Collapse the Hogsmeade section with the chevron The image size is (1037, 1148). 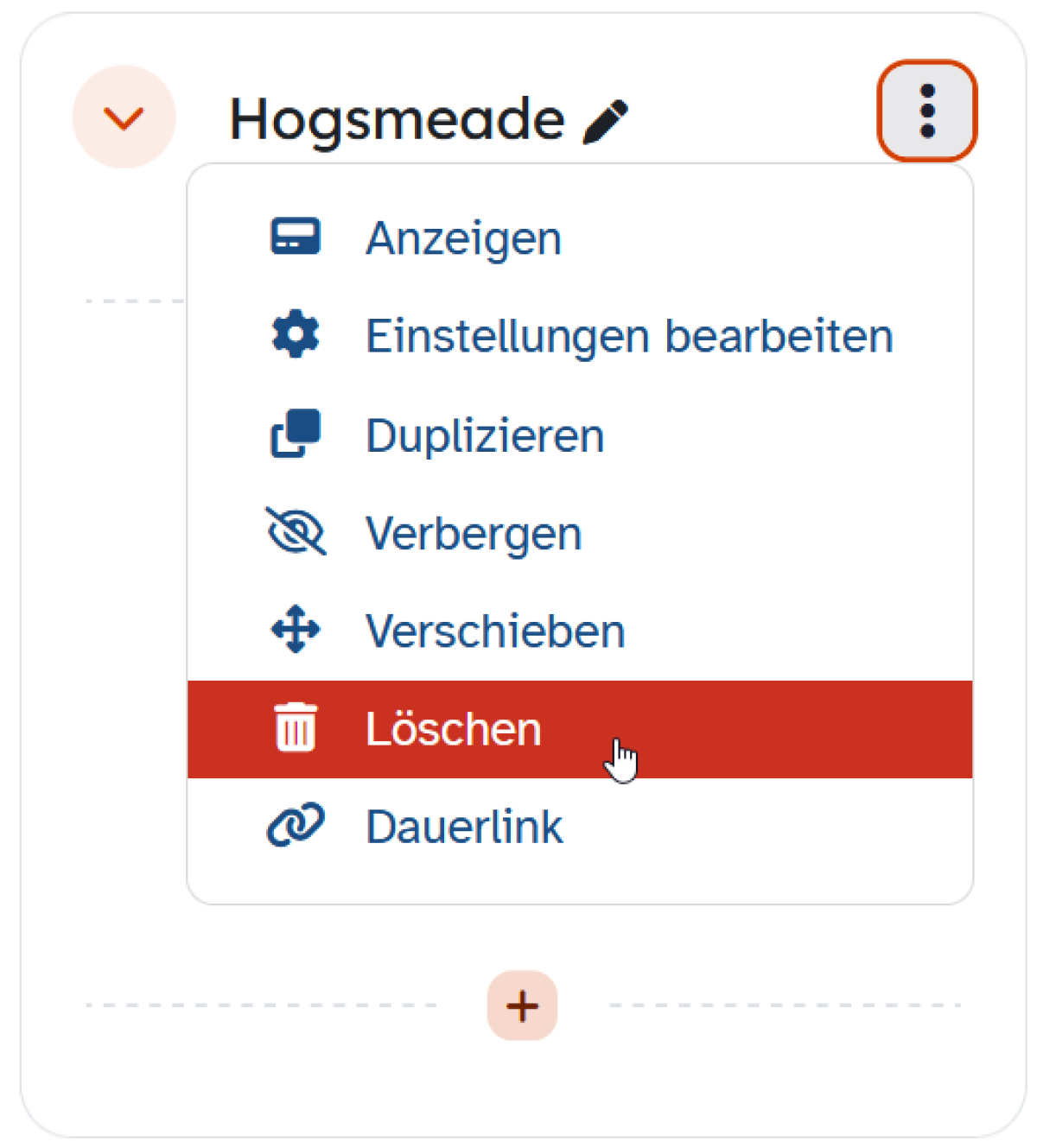[x=124, y=117]
